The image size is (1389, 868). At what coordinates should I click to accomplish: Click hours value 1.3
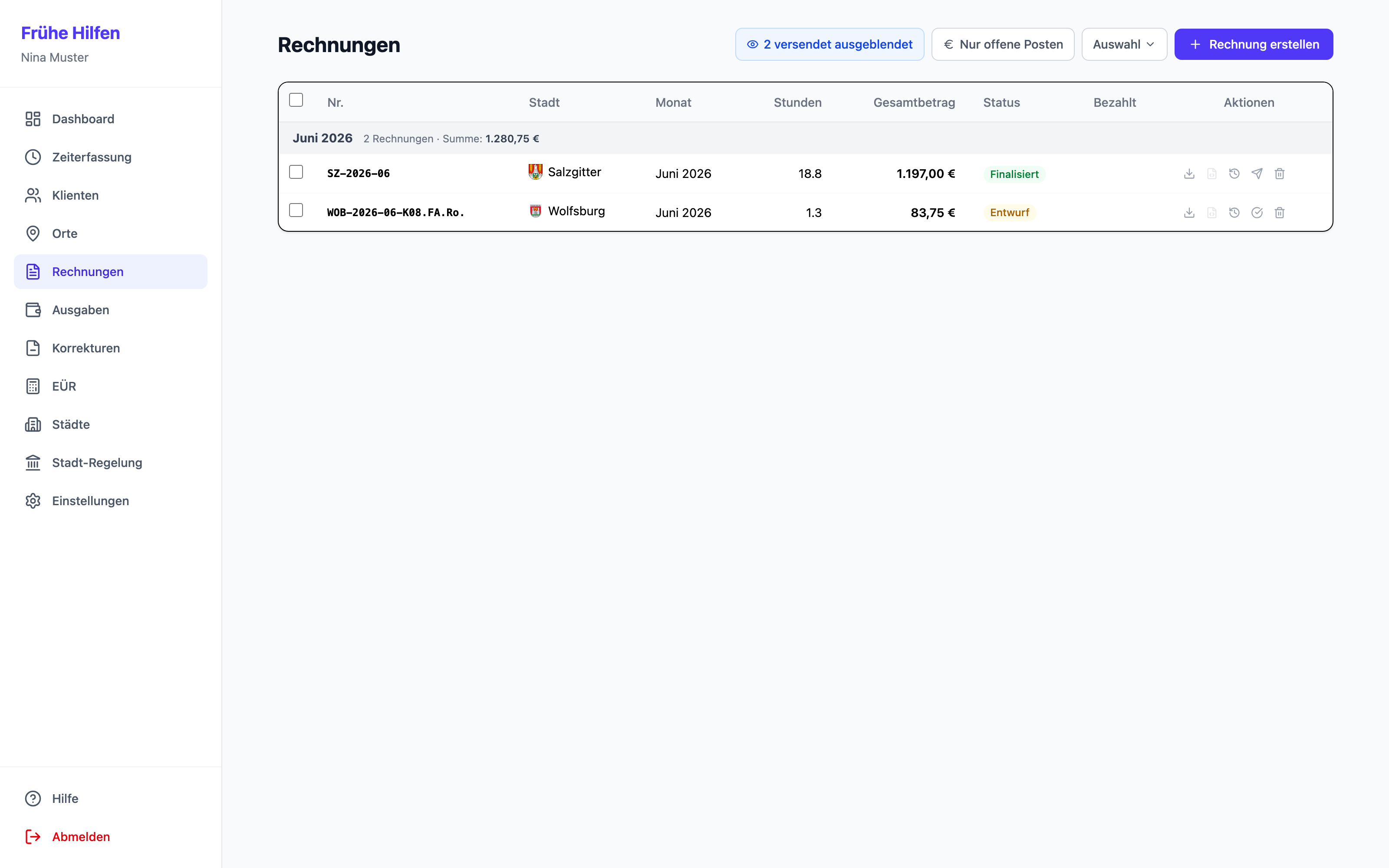(x=814, y=212)
